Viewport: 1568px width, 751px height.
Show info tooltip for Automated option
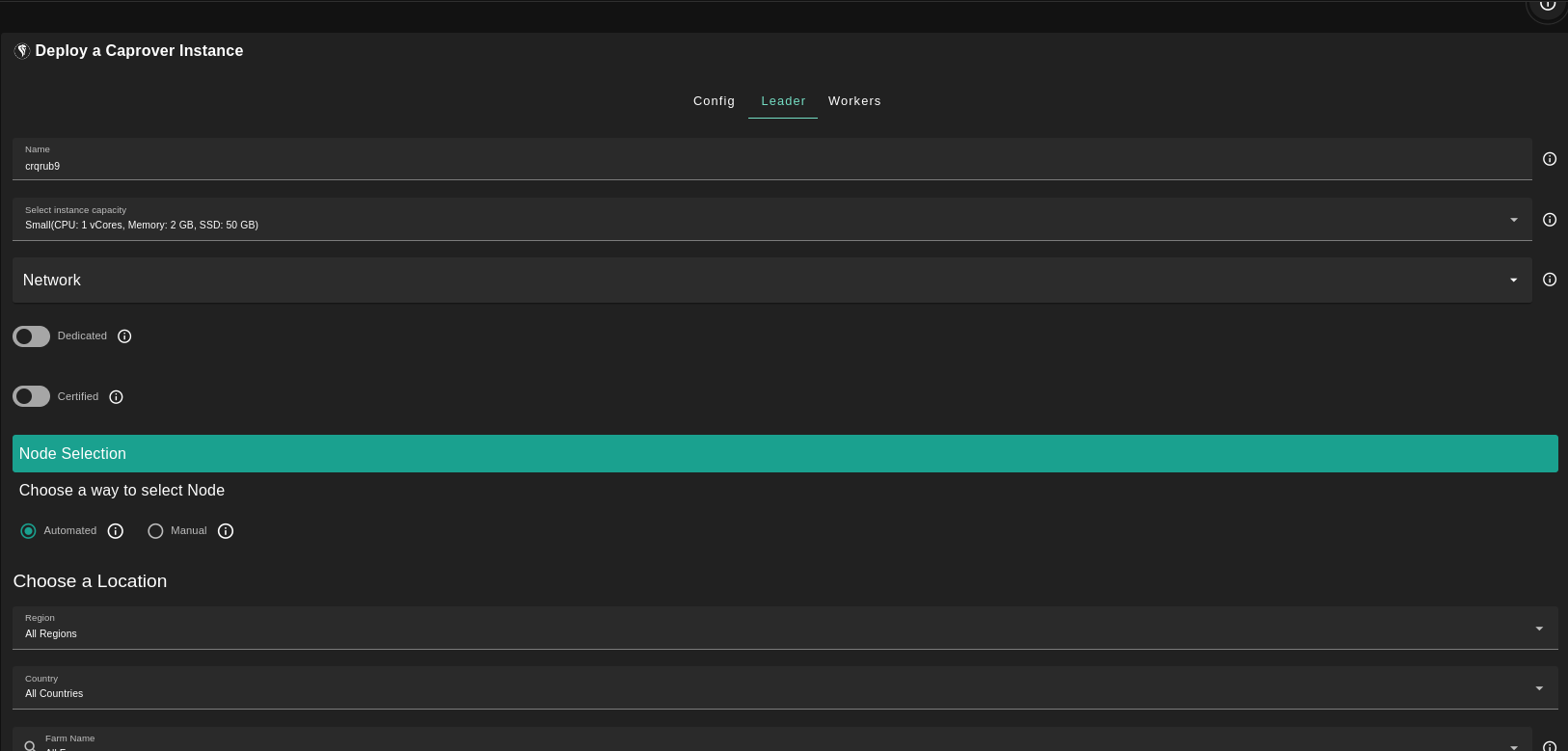point(116,531)
